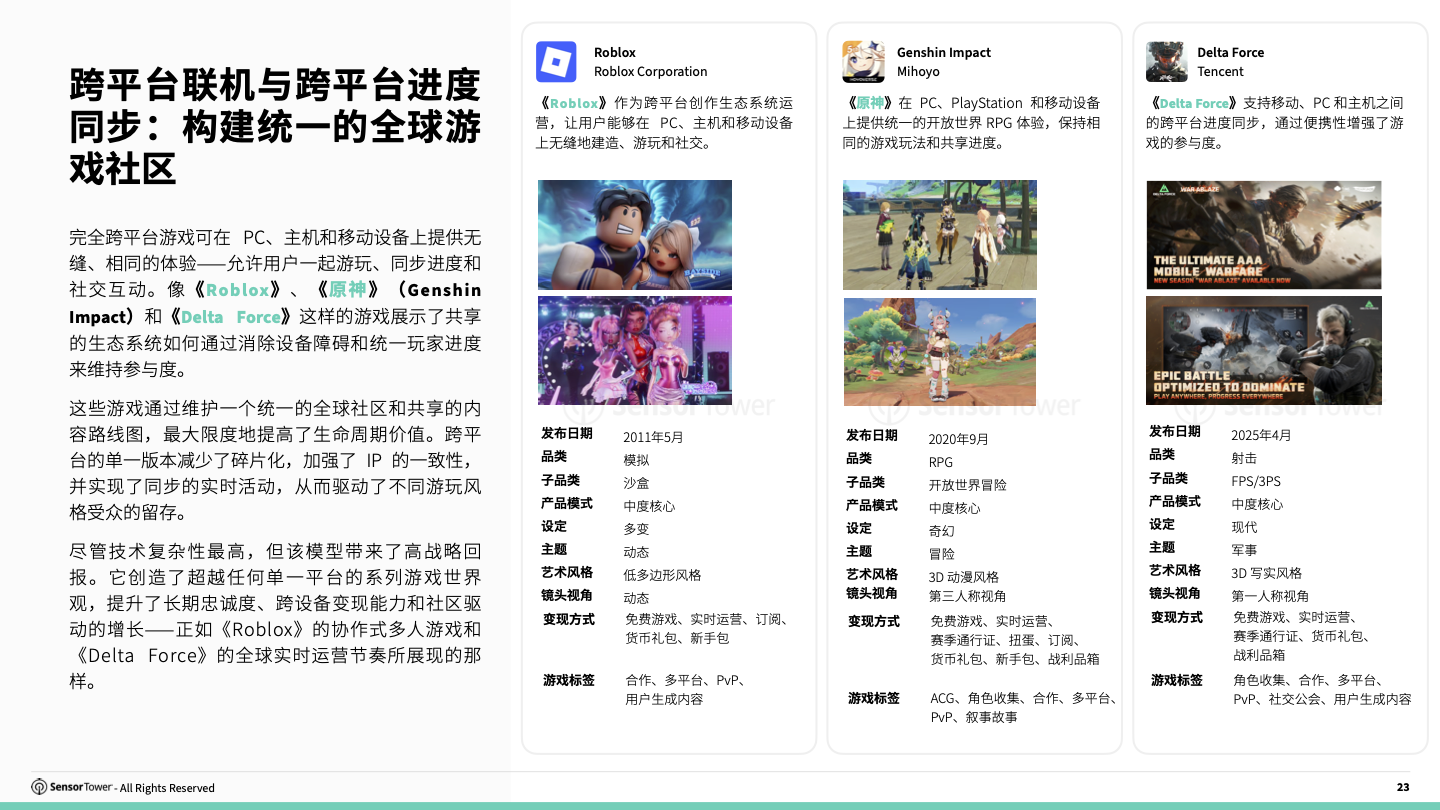Open the Epic Battle Optimized banner
Image resolution: width=1440 pixels, height=810 pixels.
pyautogui.click(x=1264, y=350)
